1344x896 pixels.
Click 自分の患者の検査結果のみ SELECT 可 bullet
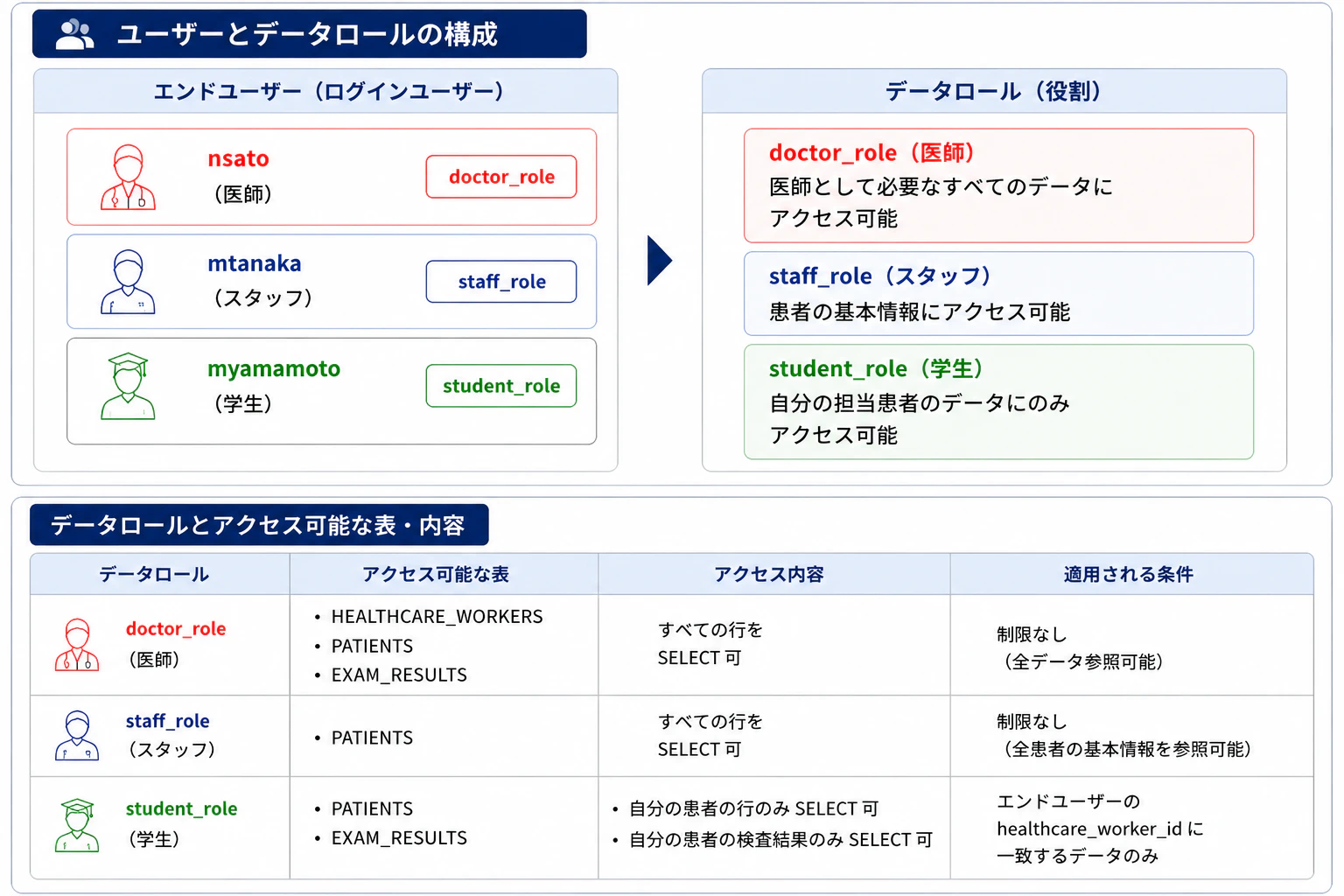pos(780,839)
